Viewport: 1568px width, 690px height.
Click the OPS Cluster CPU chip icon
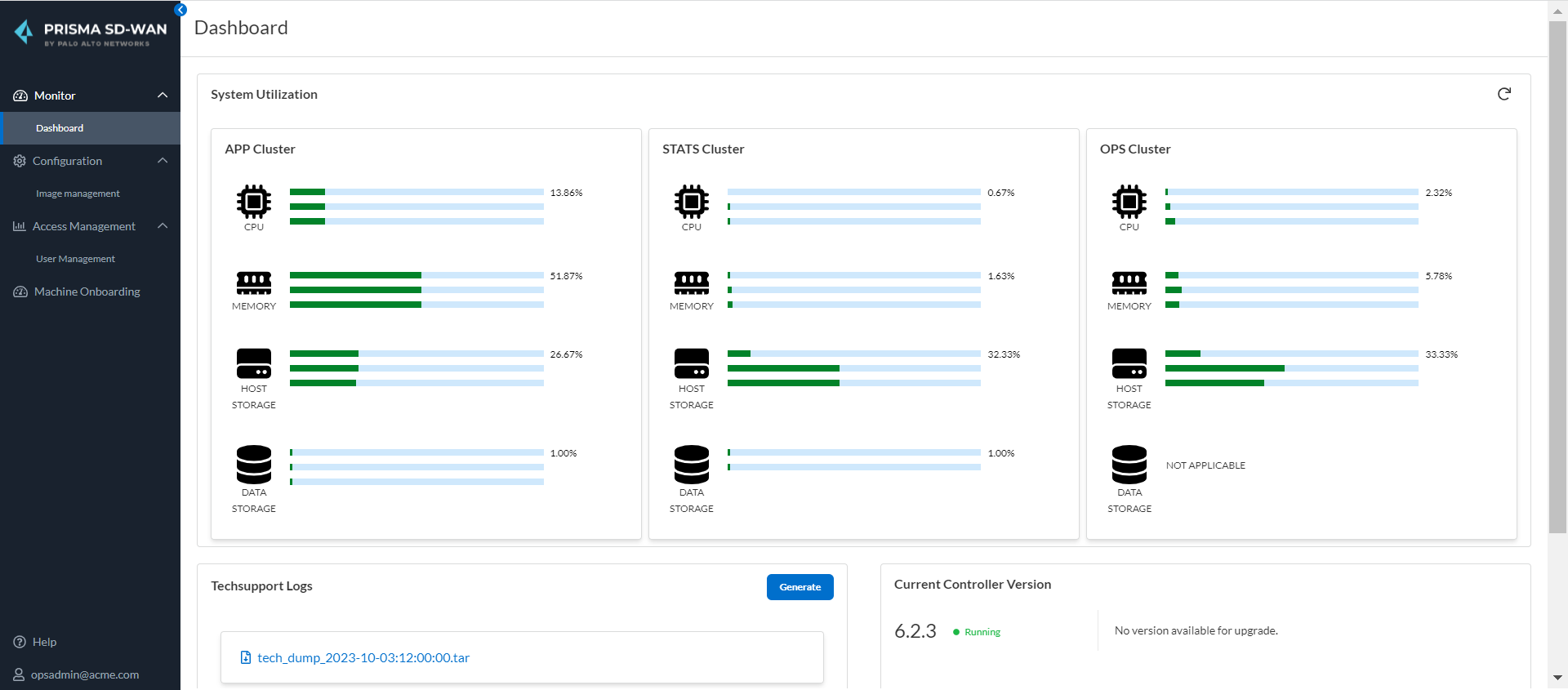click(1129, 200)
